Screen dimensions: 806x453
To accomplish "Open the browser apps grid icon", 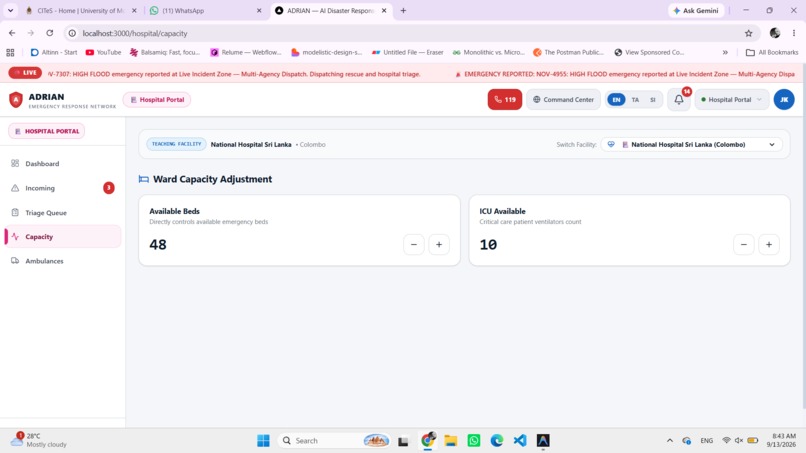I will pyautogui.click(x=10, y=52).
